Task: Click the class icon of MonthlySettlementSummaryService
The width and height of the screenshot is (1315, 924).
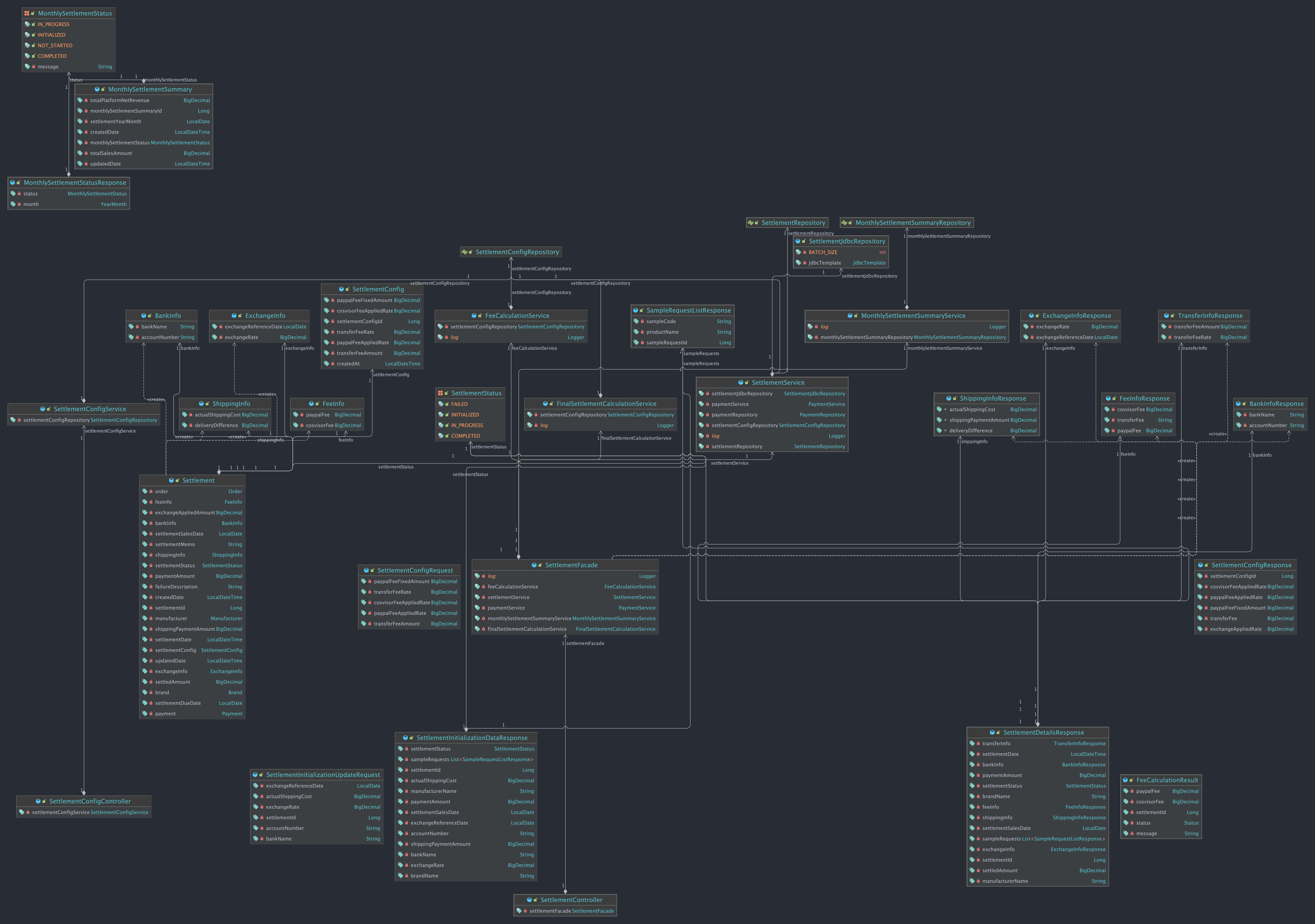Action: (850, 316)
